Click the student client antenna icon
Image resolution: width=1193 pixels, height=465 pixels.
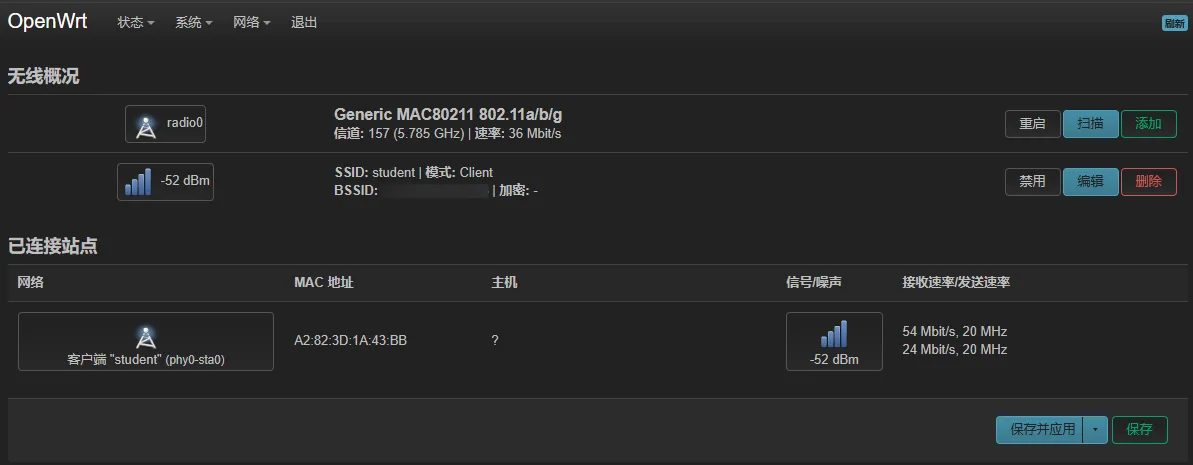(x=145, y=336)
